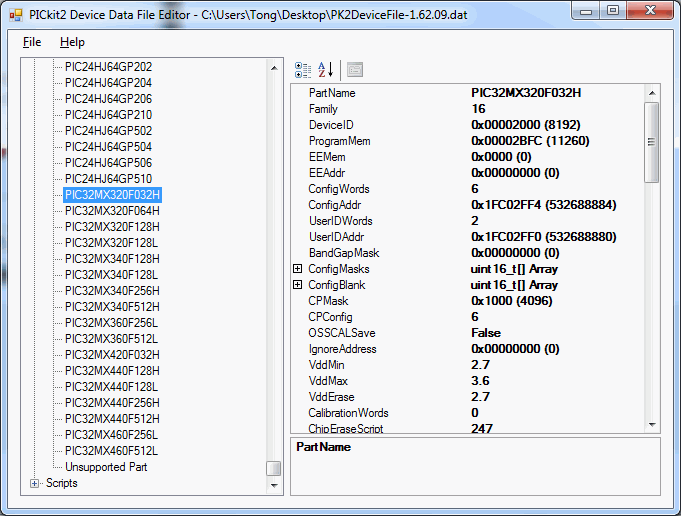Click the PICkit2 app icon in title bar
The image size is (681, 516).
click(16, 15)
